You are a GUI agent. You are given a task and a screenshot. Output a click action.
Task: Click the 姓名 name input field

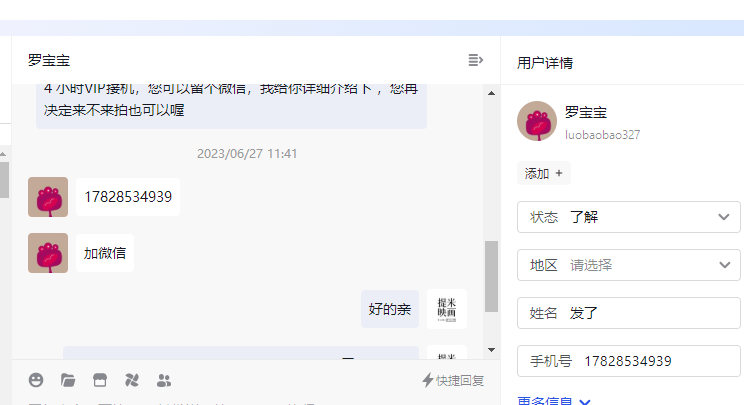pos(628,313)
